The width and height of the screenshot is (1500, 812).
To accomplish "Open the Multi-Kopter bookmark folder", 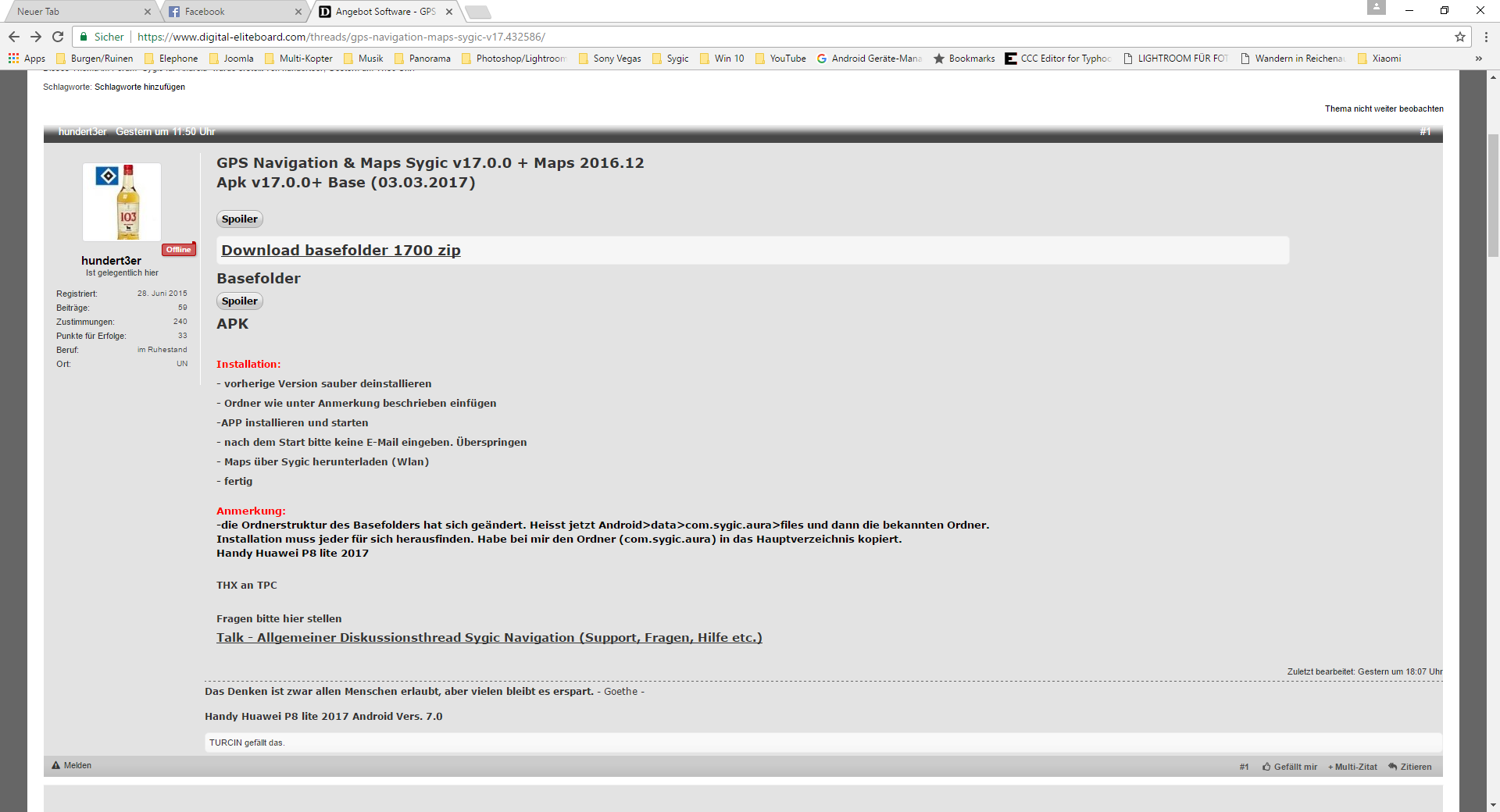I will tap(298, 59).
